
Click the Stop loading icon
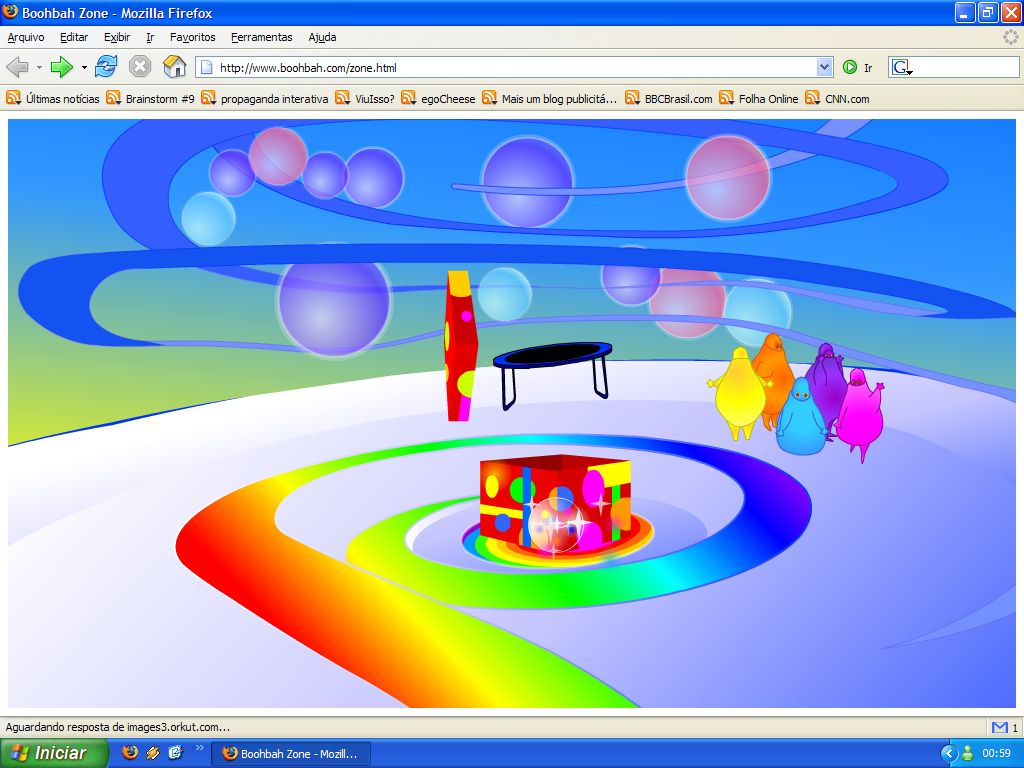pos(140,67)
